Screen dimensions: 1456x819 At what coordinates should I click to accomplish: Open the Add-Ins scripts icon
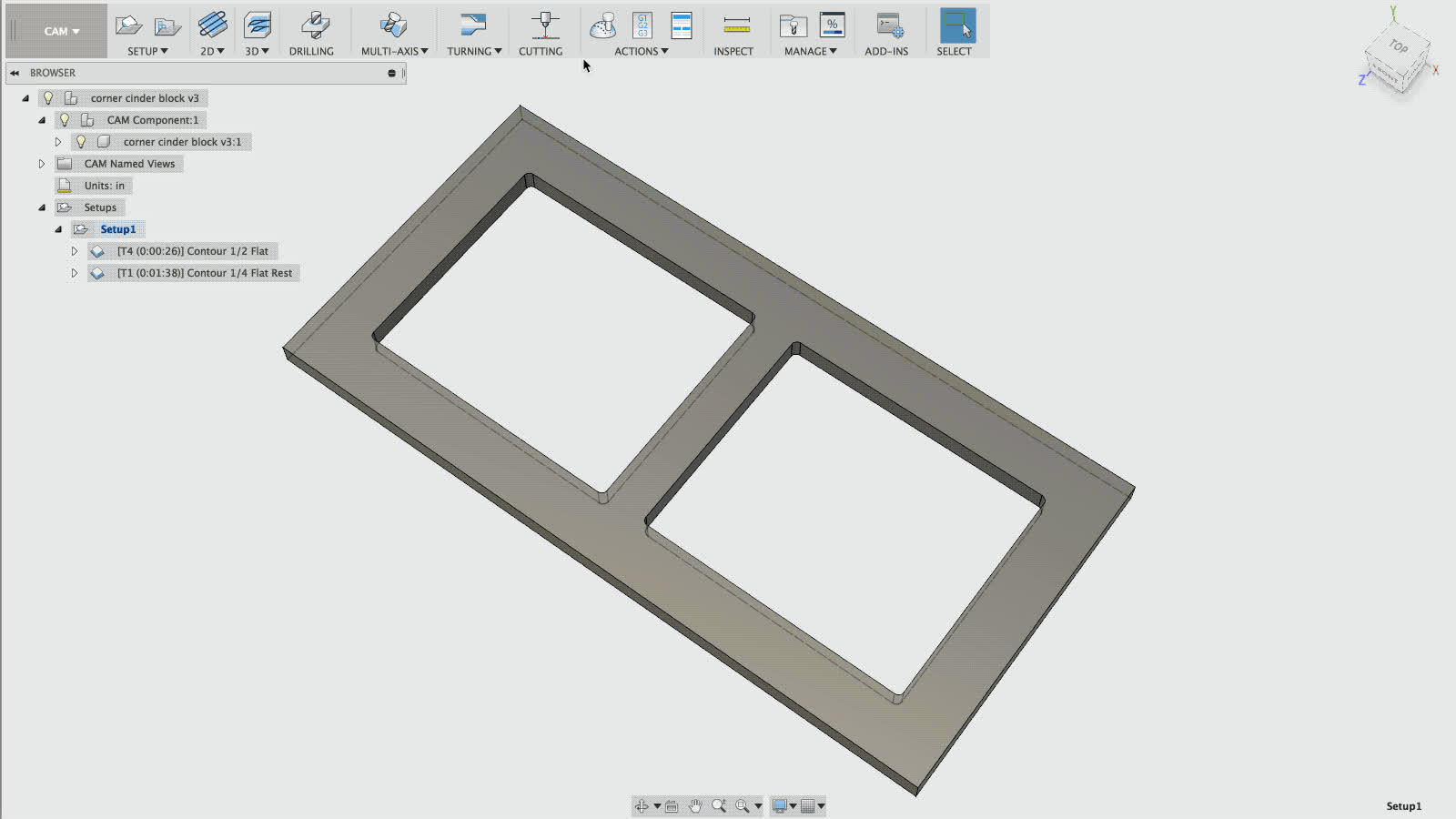(888, 25)
